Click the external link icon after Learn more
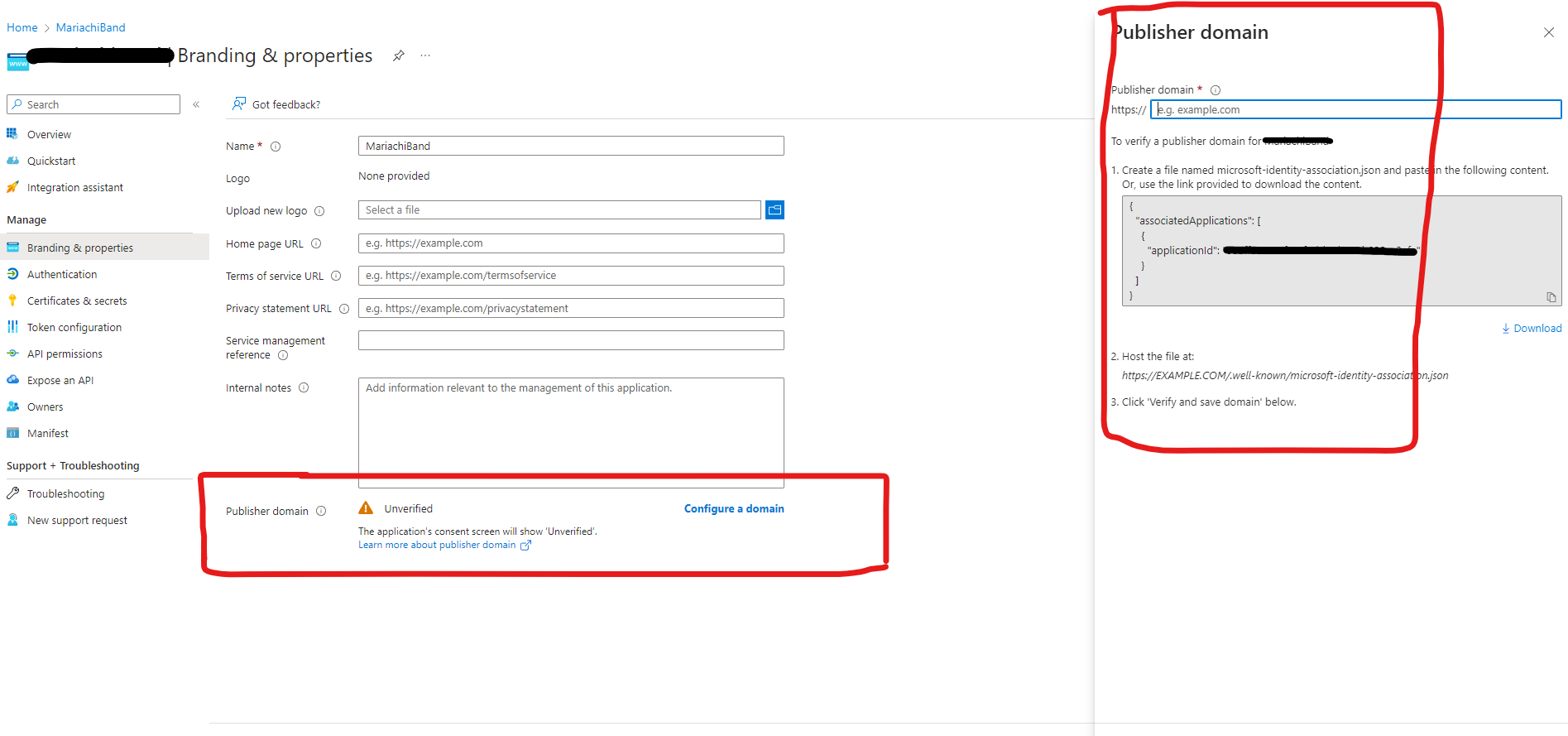1568x736 pixels. click(525, 545)
